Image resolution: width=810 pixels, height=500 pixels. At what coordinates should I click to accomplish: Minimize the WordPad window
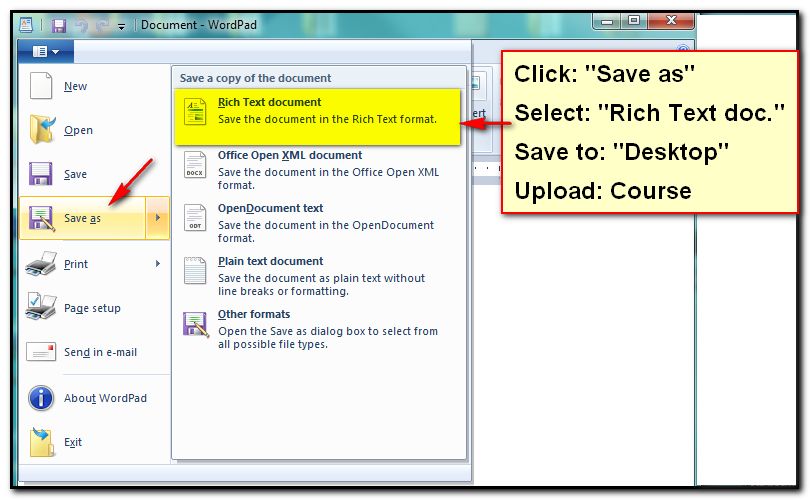click(607, 21)
